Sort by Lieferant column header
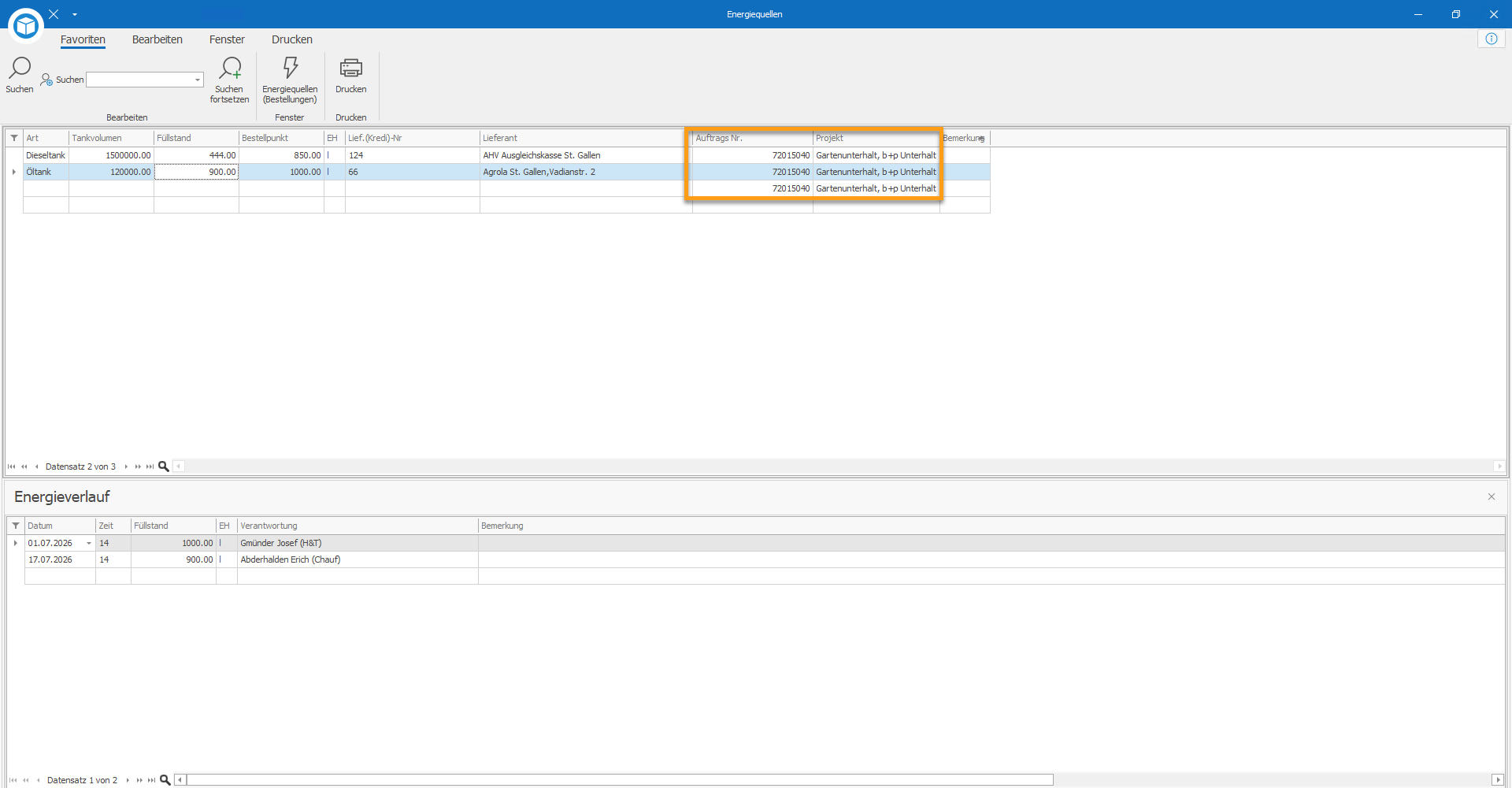The height and width of the screenshot is (788, 1512). 586,138
